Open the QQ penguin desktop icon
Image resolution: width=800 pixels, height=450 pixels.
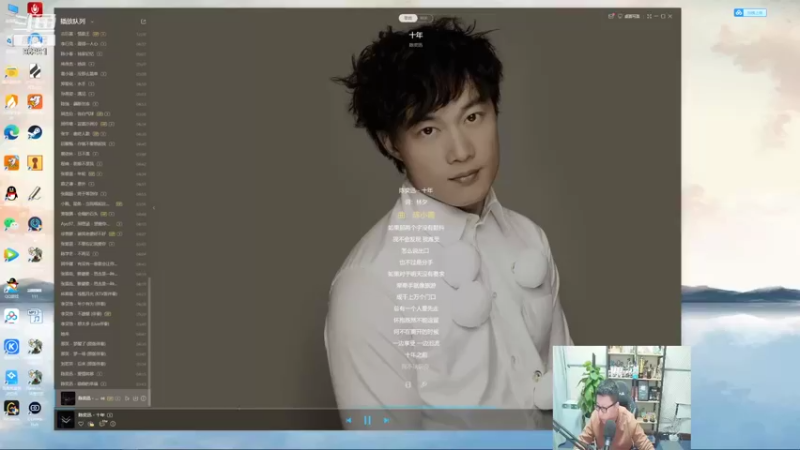click(11, 194)
